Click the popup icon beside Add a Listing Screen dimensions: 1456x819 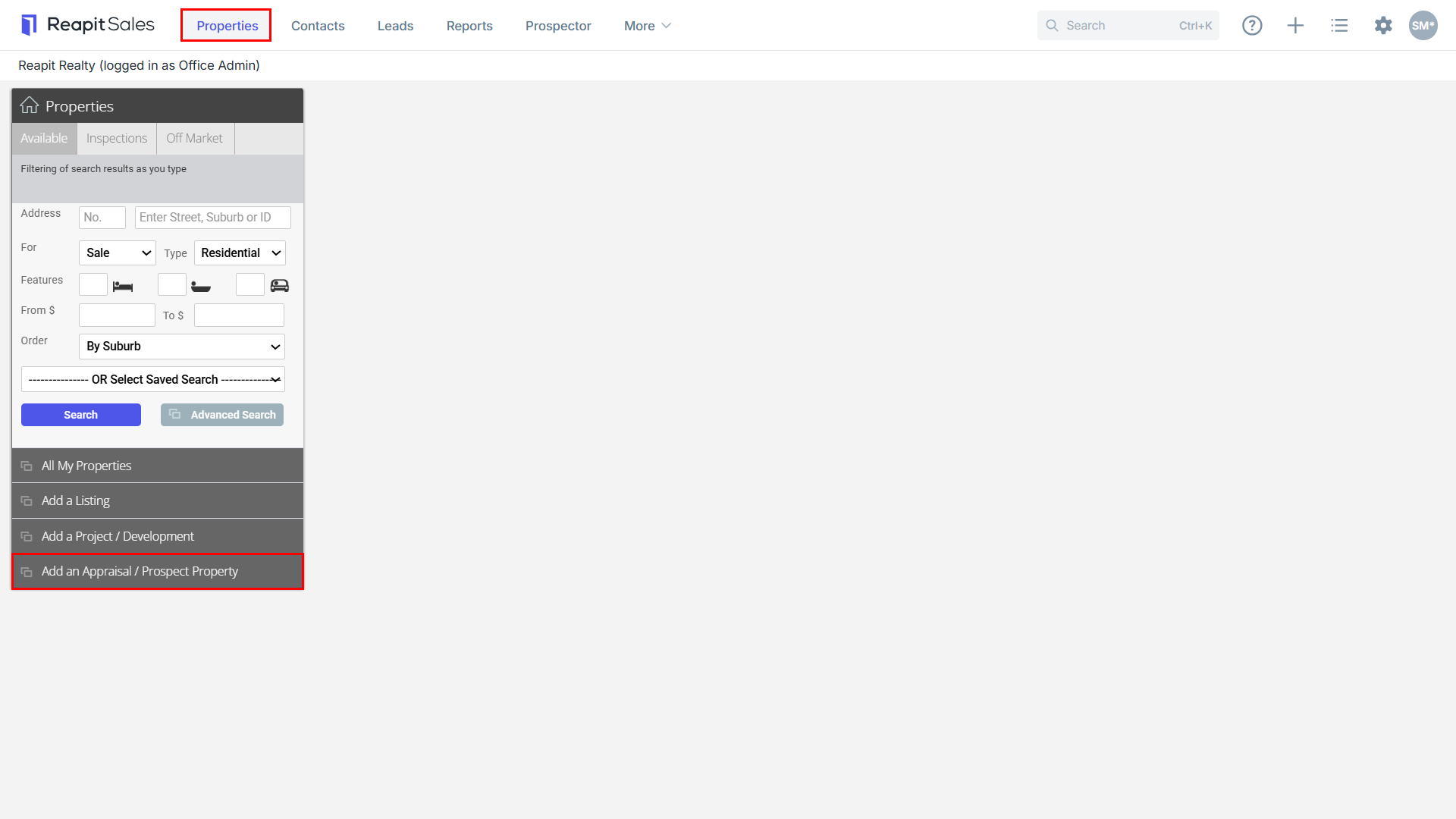27,501
